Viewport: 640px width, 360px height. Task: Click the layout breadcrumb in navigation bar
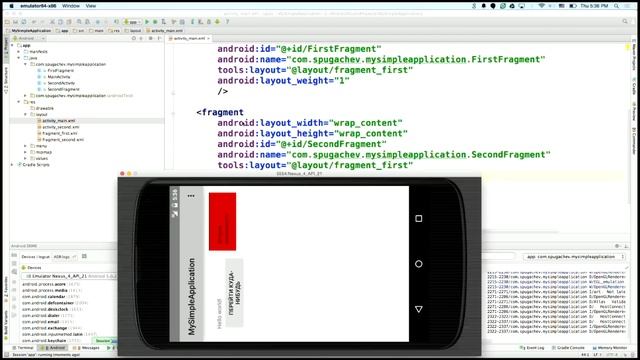(133, 31)
